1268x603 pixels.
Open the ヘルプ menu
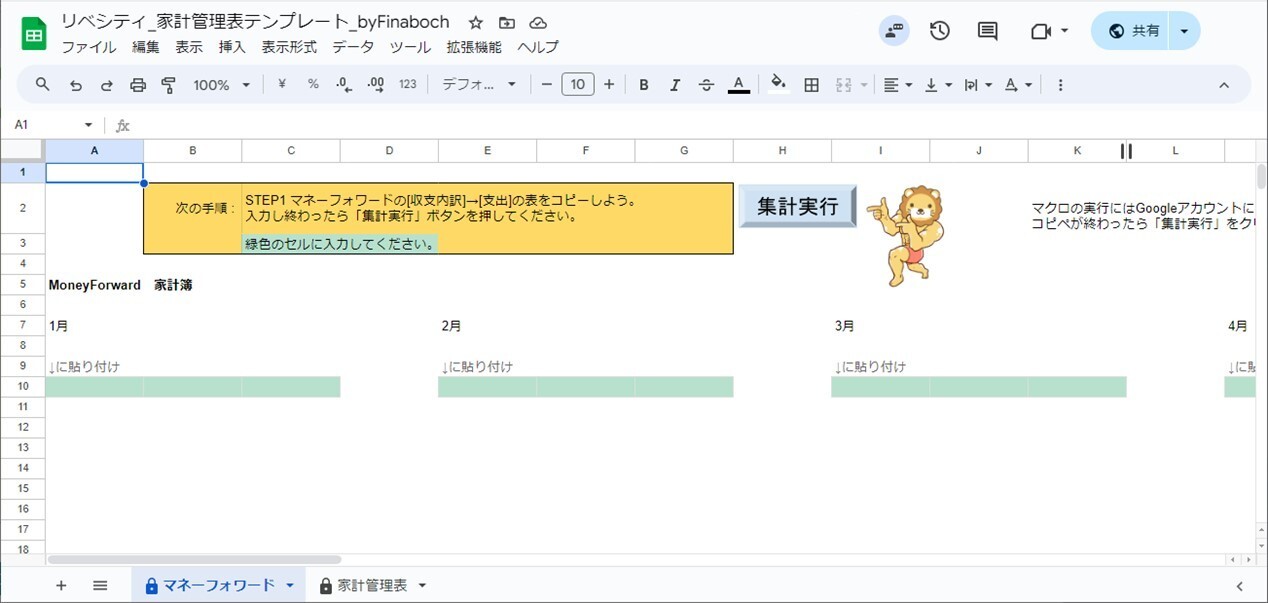pos(538,47)
